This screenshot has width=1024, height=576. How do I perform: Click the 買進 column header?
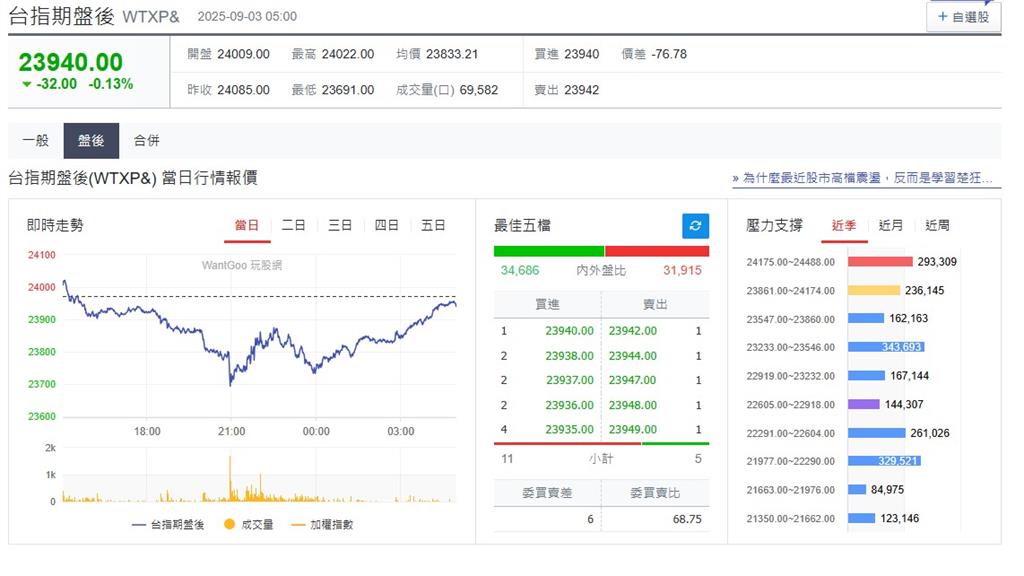(547, 304)
